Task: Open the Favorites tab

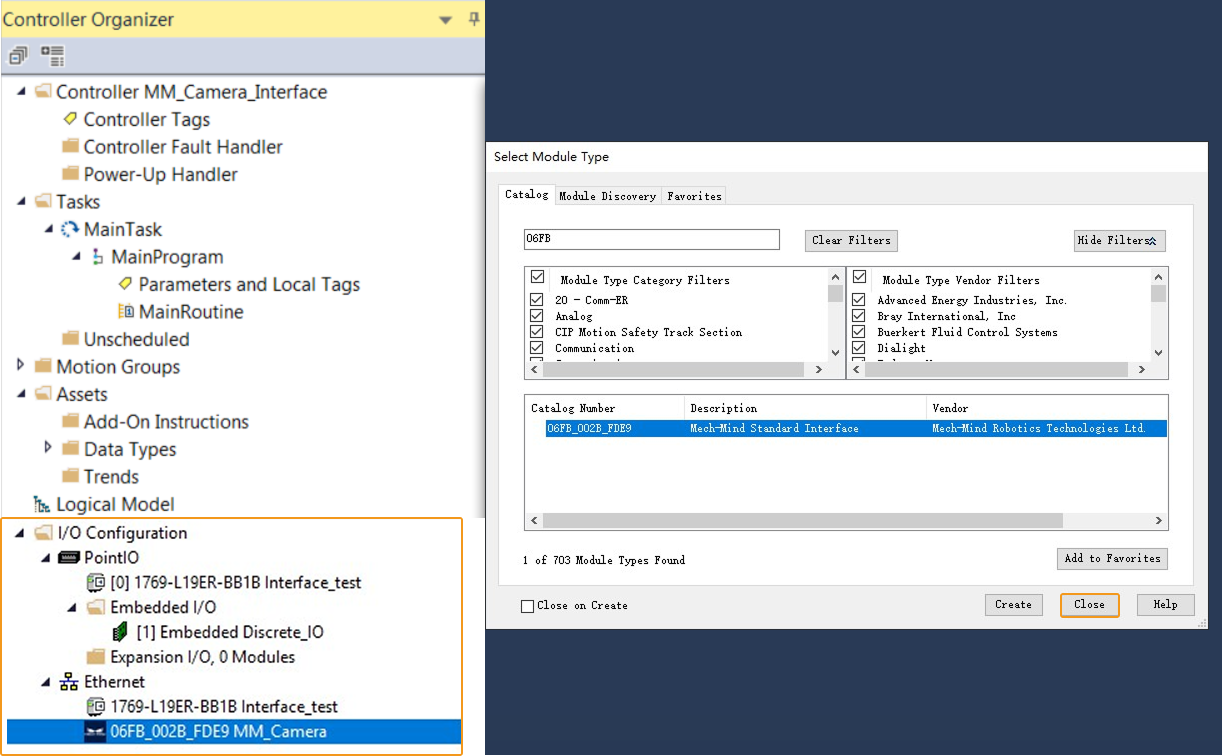Action: pyautogui.click(x=694, y=196)
